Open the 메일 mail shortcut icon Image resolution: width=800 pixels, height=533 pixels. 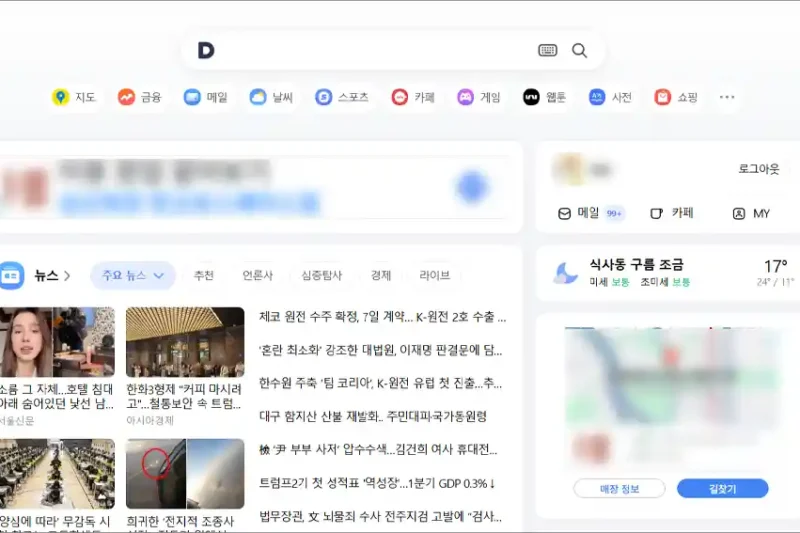(x=192, y=97)
